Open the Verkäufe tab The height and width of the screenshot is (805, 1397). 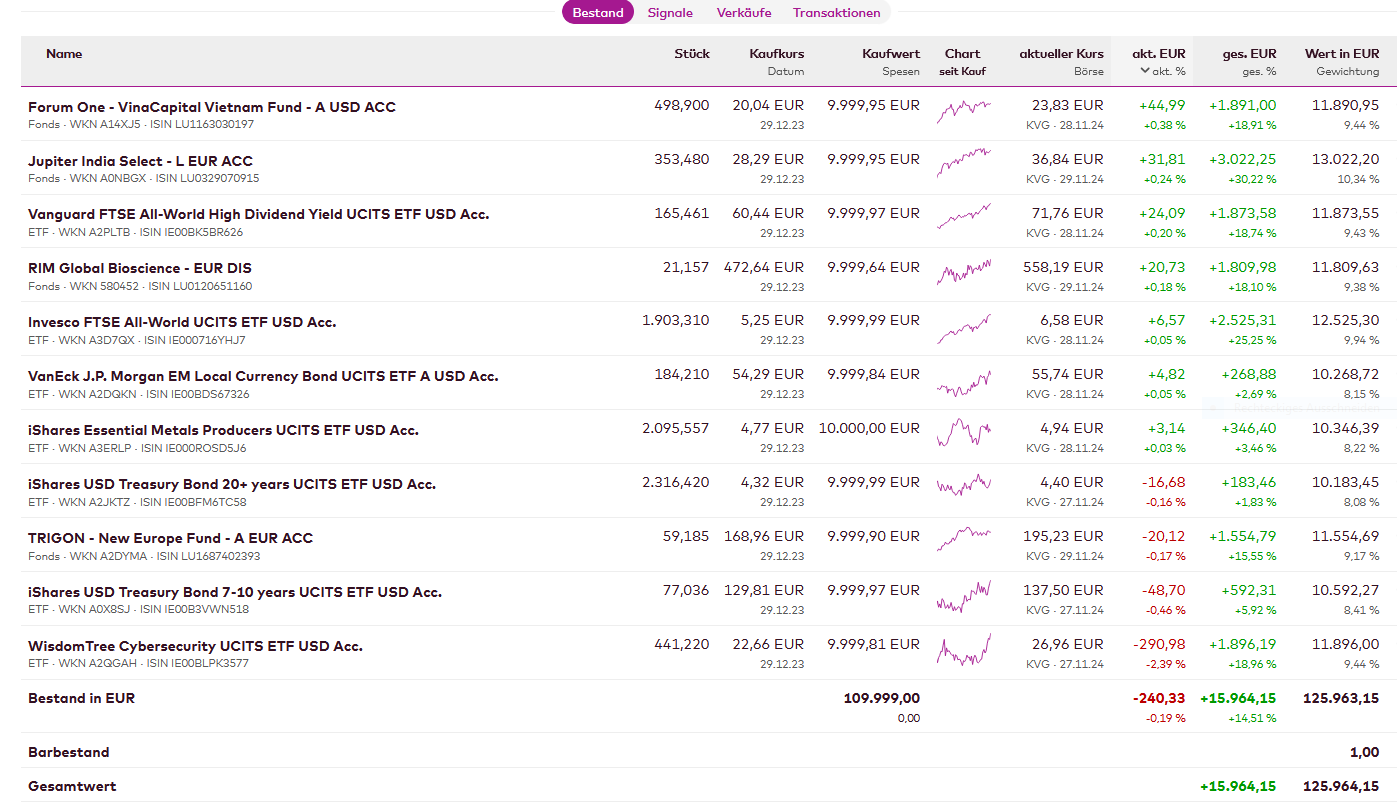pyautogui.click(x=744, y=13)
